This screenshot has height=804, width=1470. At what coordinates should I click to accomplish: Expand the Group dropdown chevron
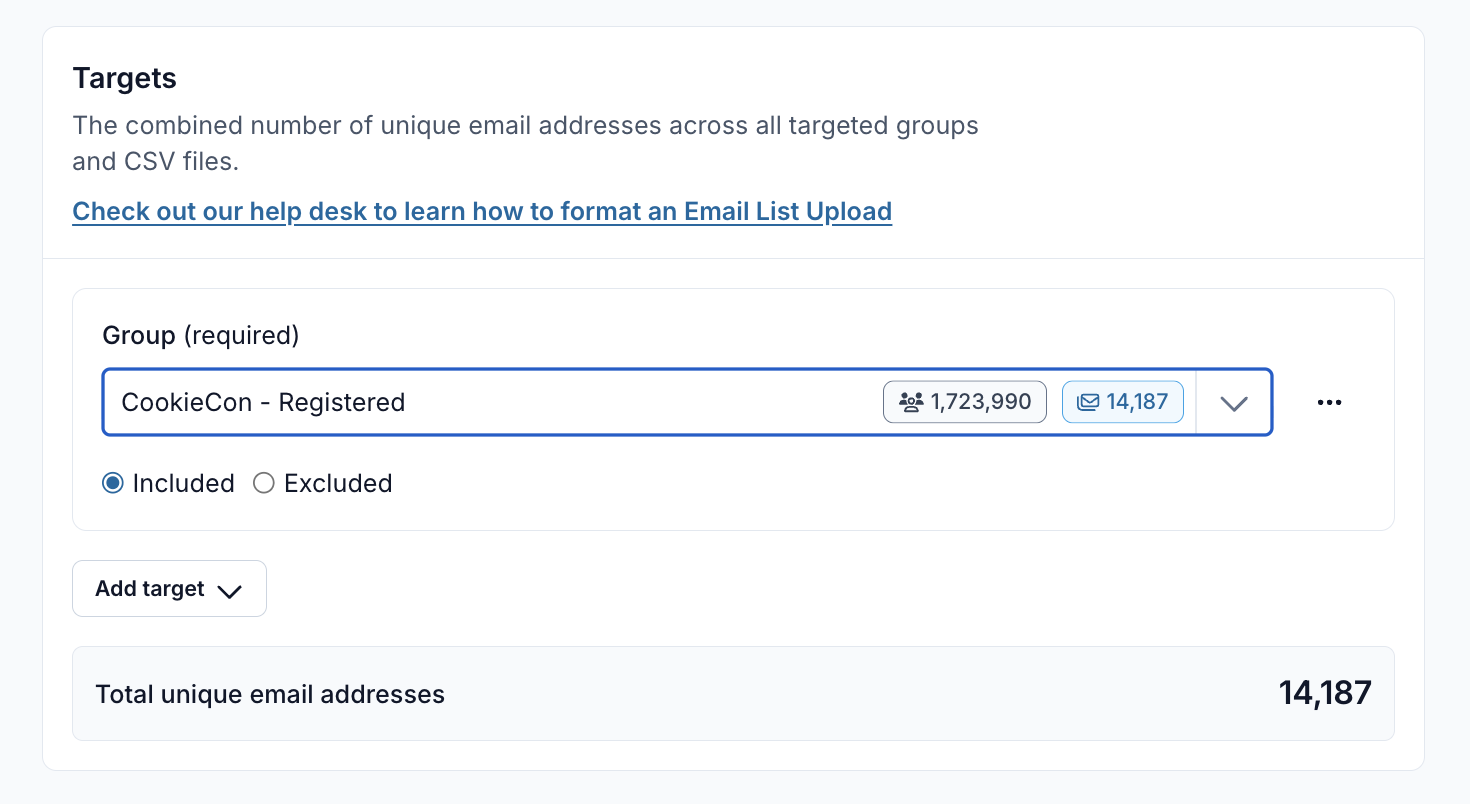(1234, 402)
